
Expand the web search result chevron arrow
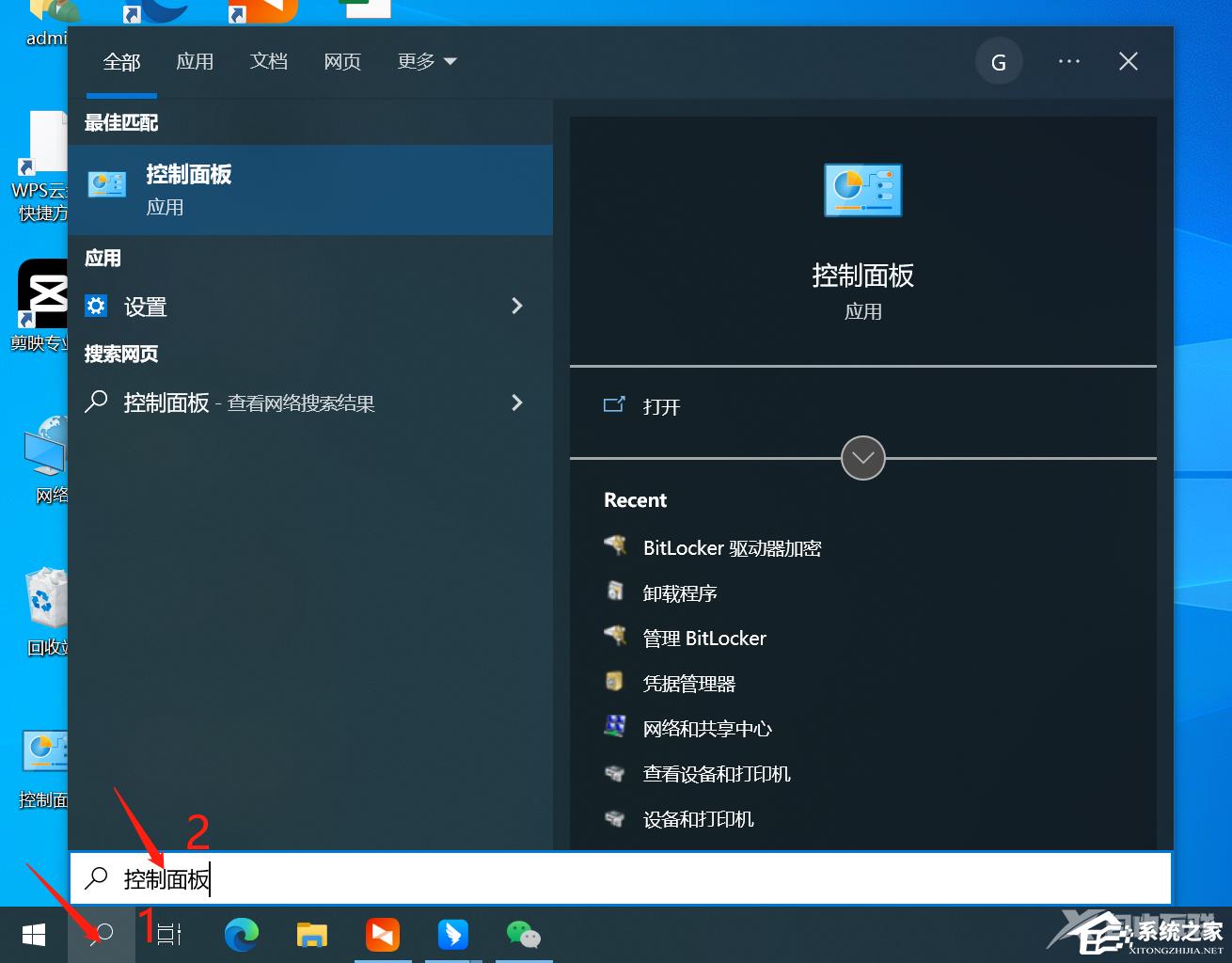pyautogui.click(x=516, y=403)
